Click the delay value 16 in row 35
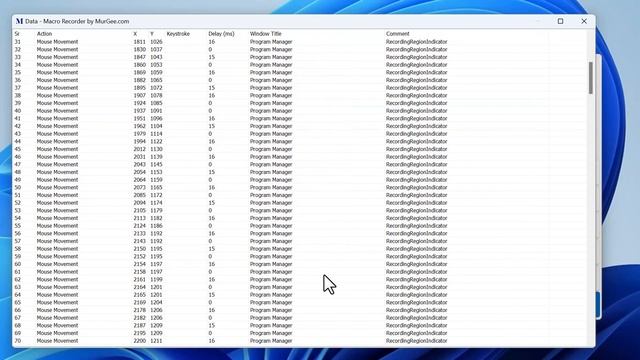 pos(211,72)
